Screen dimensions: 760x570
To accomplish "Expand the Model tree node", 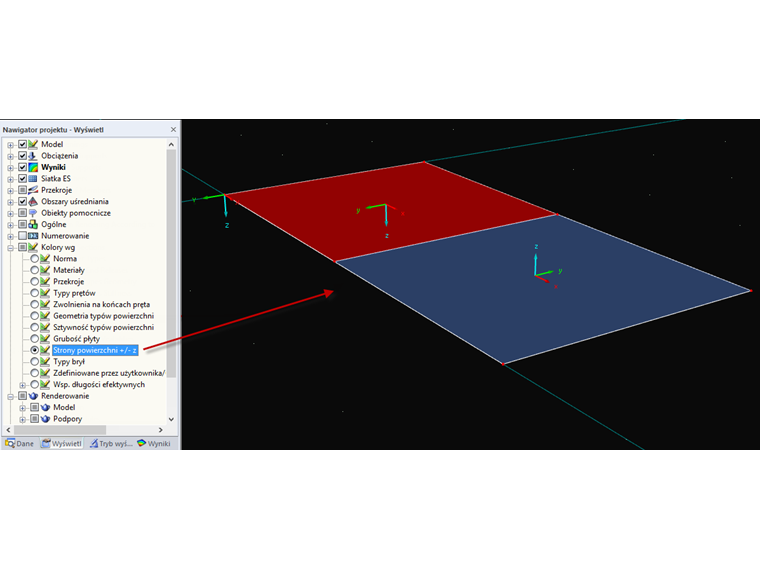I will tap(11, 144).
